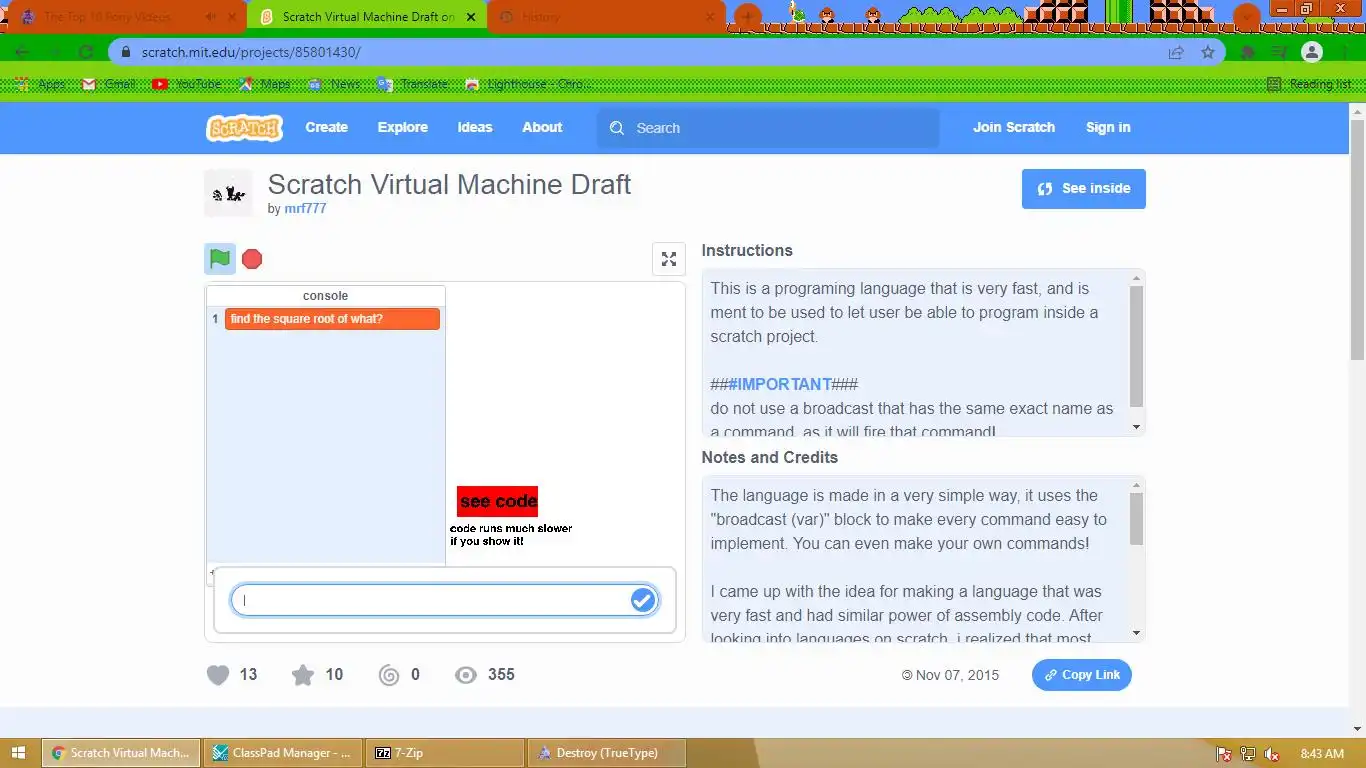This screenshot has width=1366, height=768.
Task: Open the Explore menu item
Action: coord(402,128)
